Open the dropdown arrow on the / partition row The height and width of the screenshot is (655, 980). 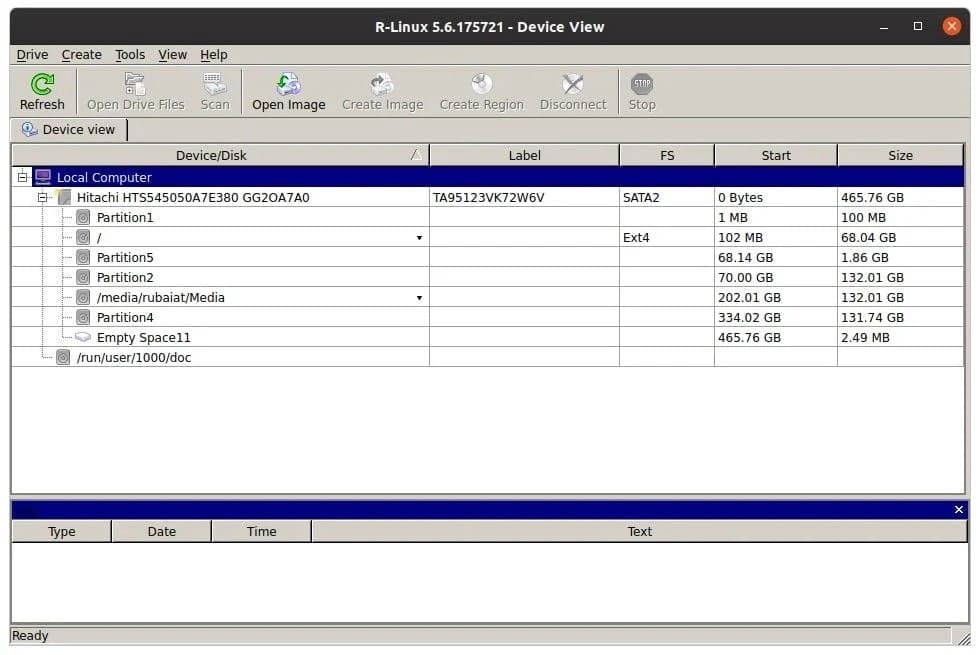pyautogui.click(x=419, y=237)
